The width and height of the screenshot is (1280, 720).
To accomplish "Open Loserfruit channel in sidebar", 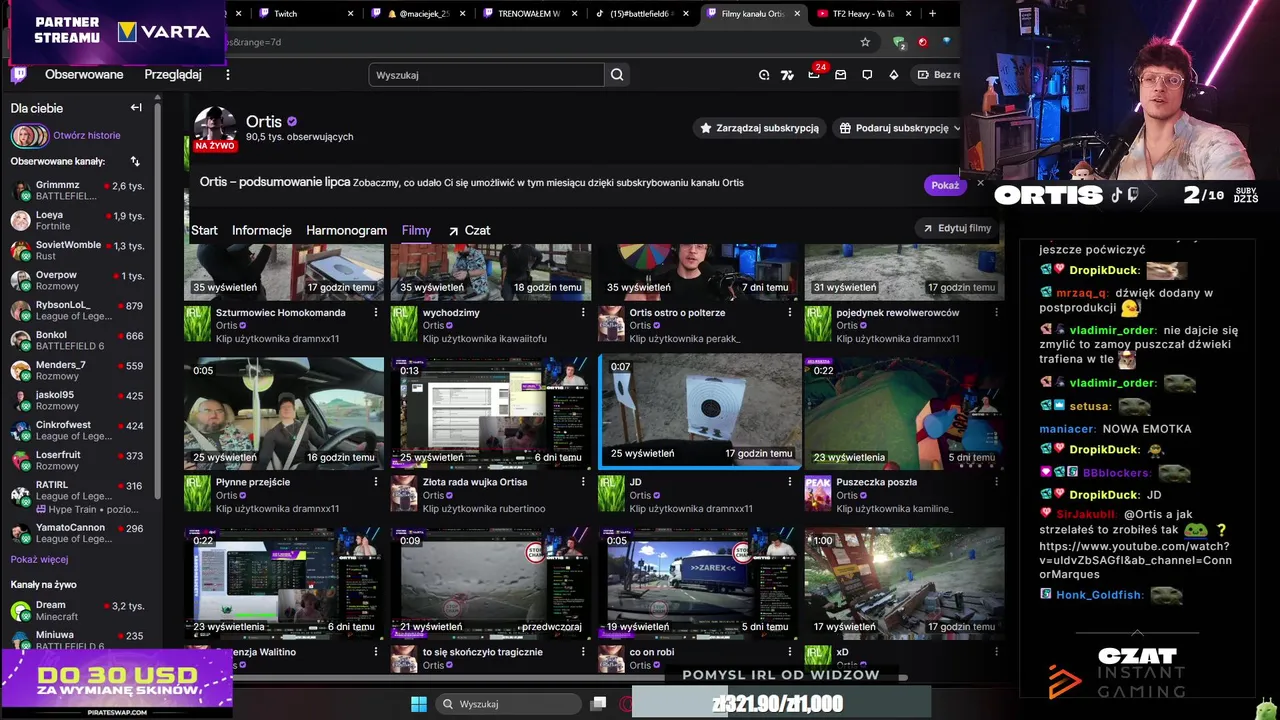I will pyautogui.click(x=78, y=460).
